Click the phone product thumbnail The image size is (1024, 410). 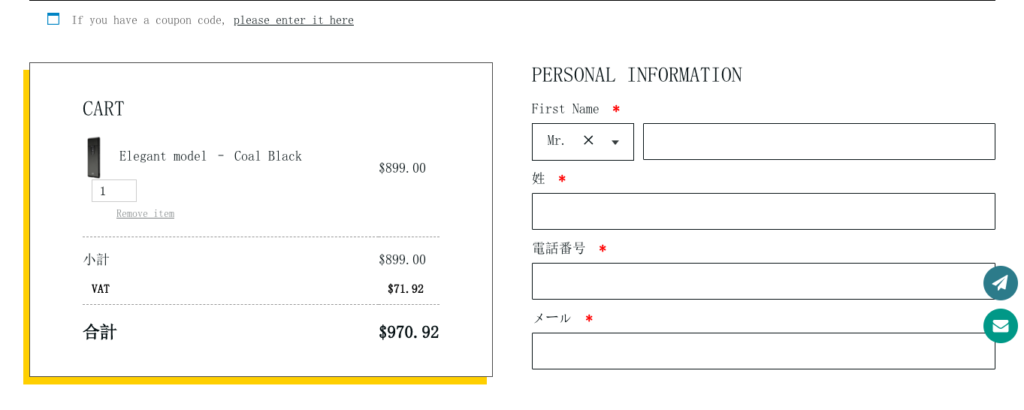(93, 157)
